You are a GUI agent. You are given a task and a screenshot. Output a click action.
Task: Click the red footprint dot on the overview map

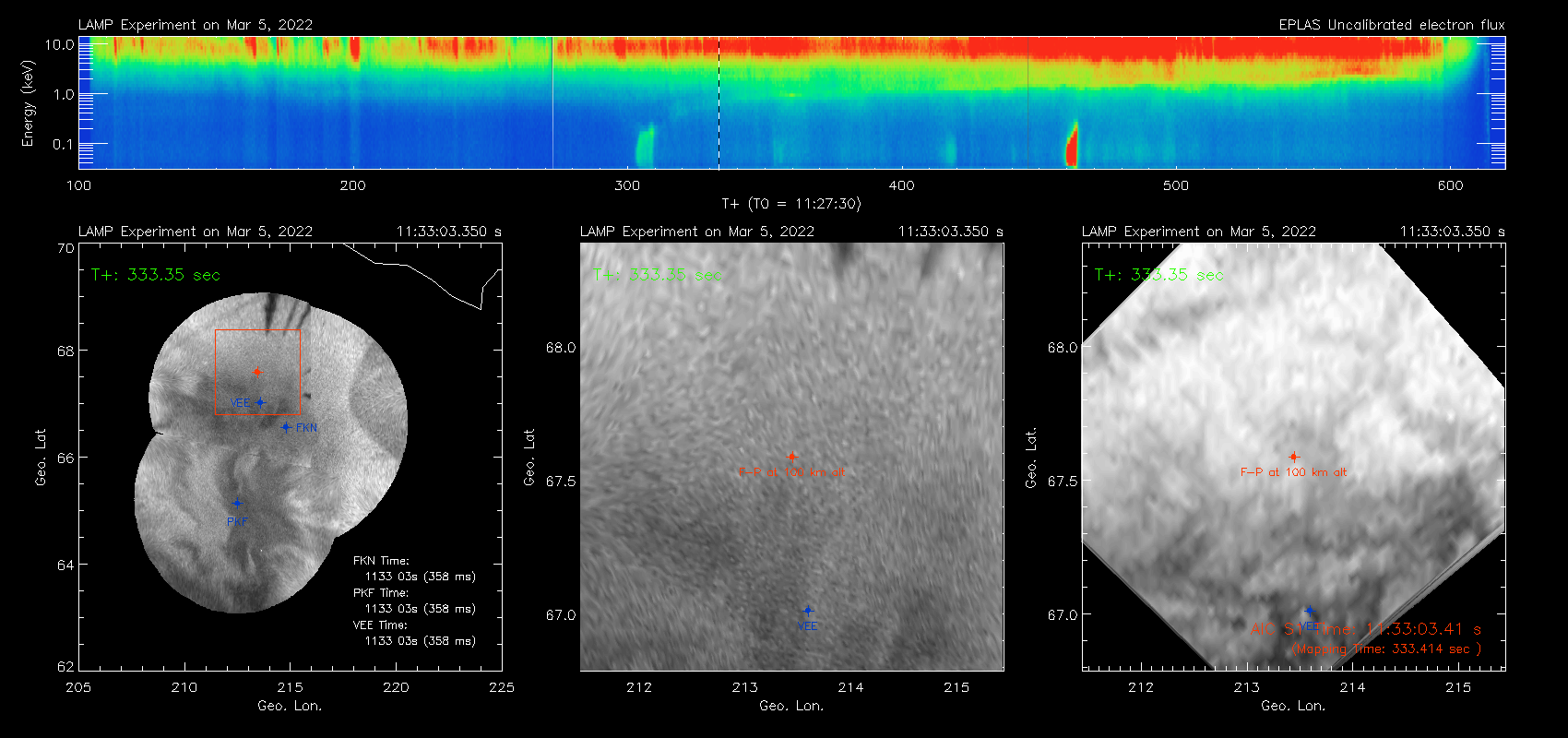tap(256, 372)
